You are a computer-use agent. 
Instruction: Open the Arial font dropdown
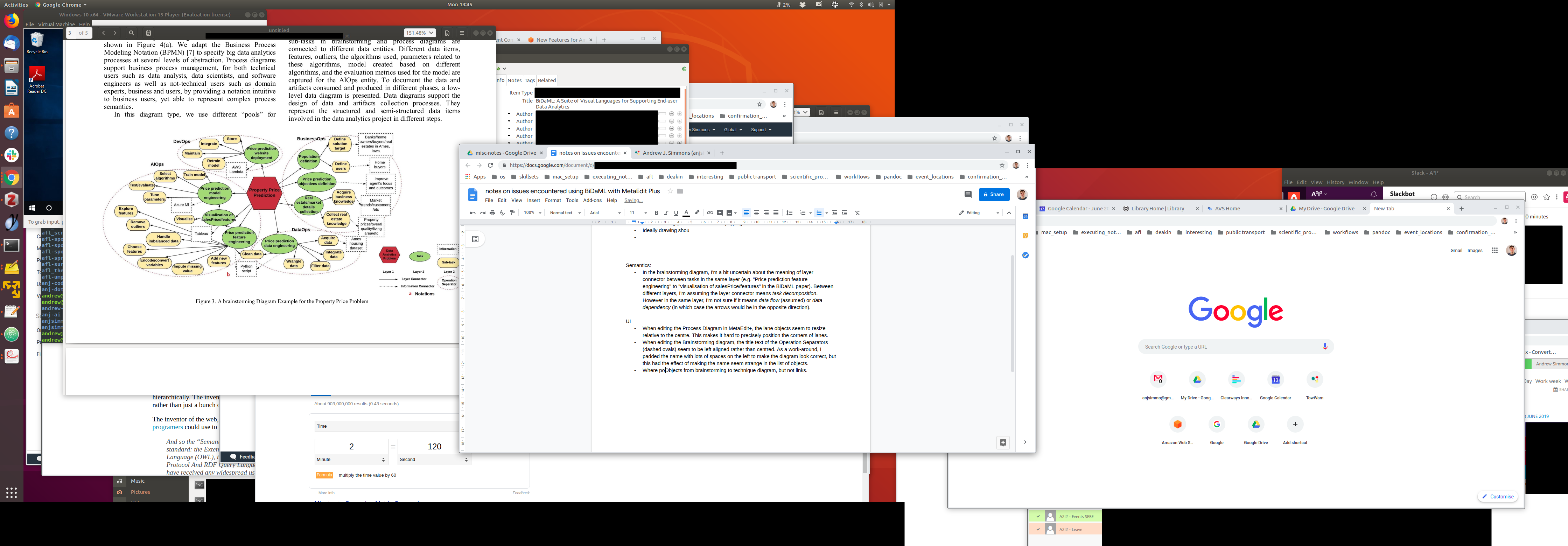click(605, 213)
